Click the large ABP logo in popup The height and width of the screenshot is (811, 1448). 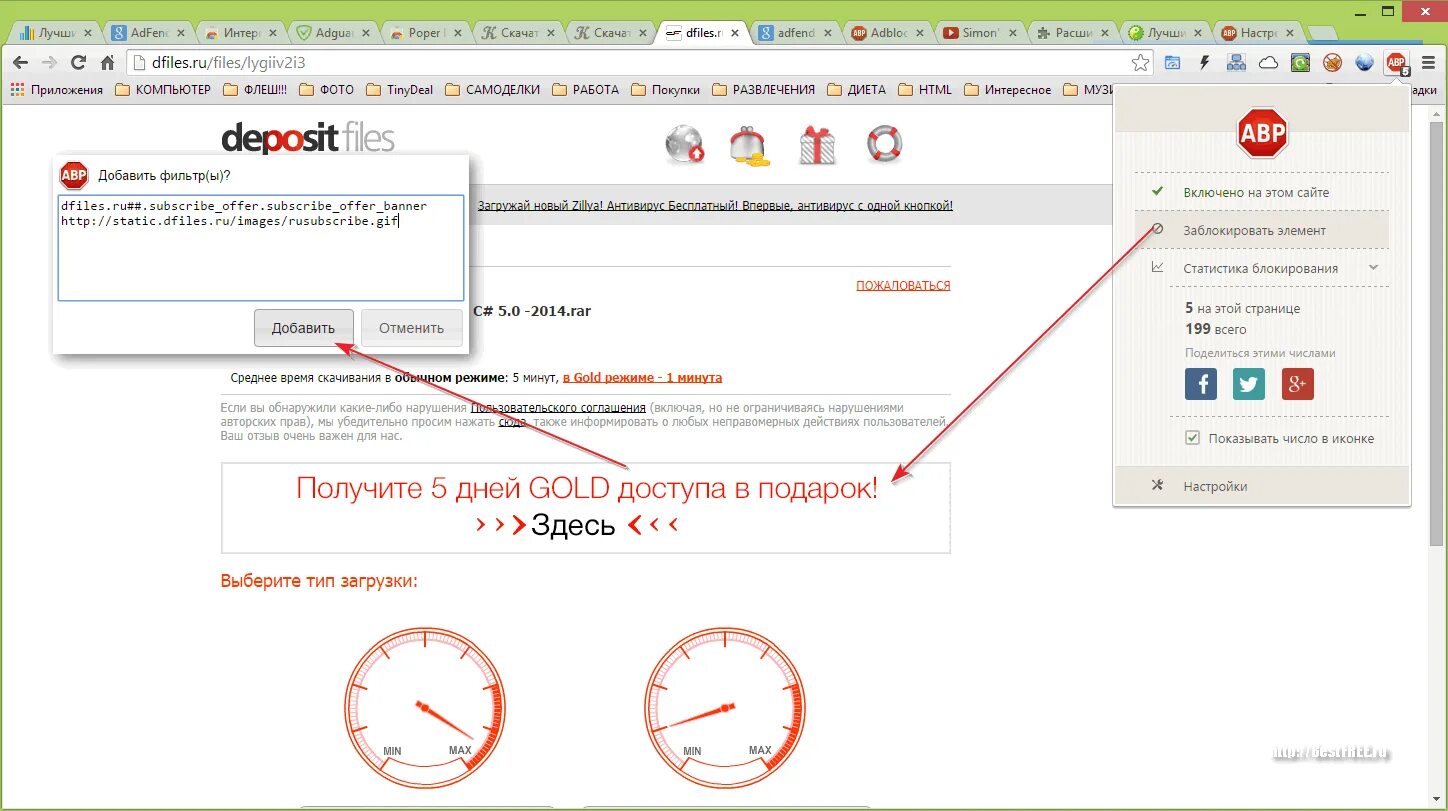1262,133
